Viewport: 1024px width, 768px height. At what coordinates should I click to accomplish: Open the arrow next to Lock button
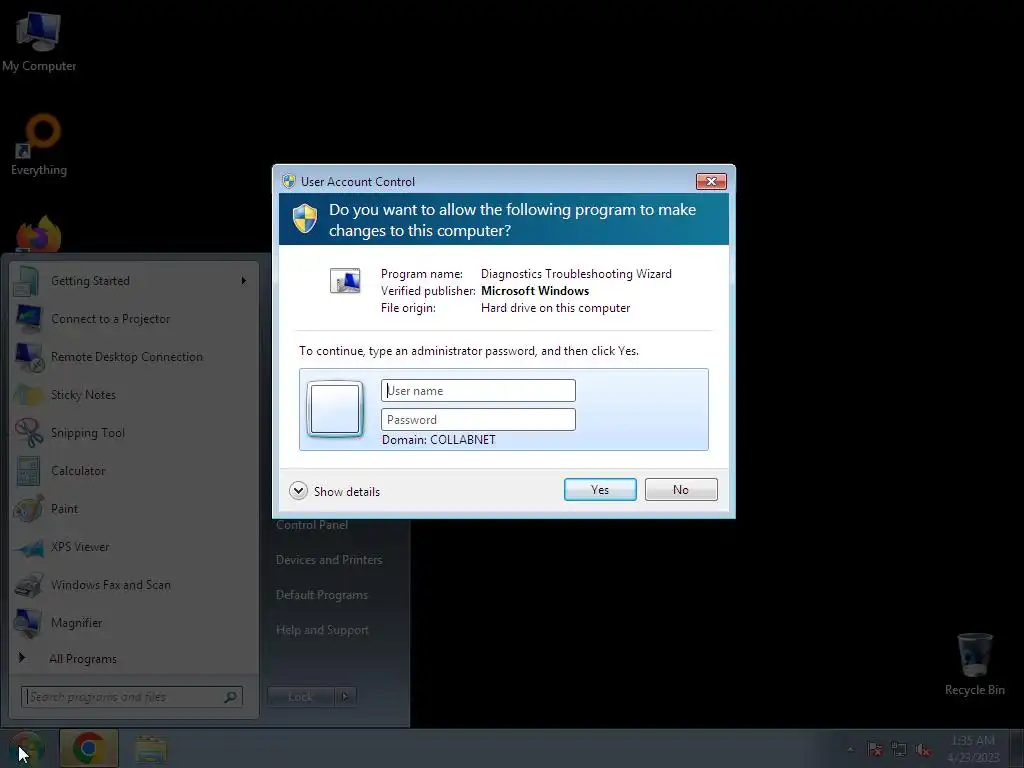pyautogui.click(x=345, y=697)
